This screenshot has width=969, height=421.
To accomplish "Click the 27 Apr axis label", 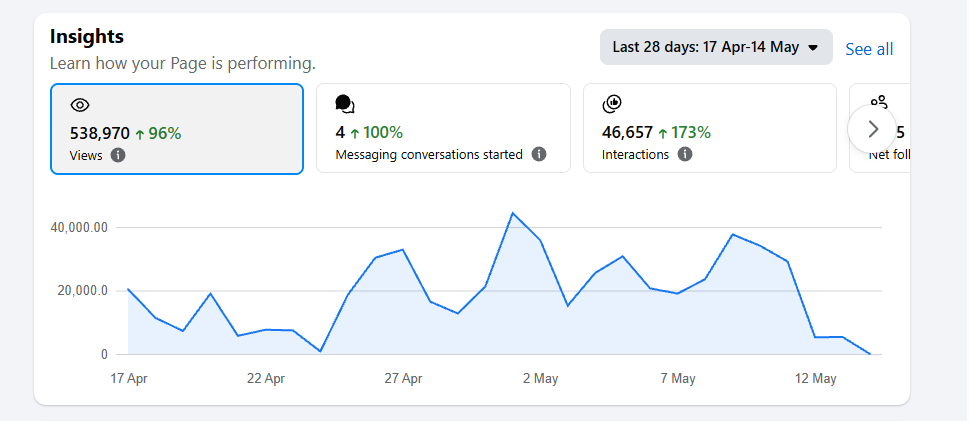I will [403, 378].
